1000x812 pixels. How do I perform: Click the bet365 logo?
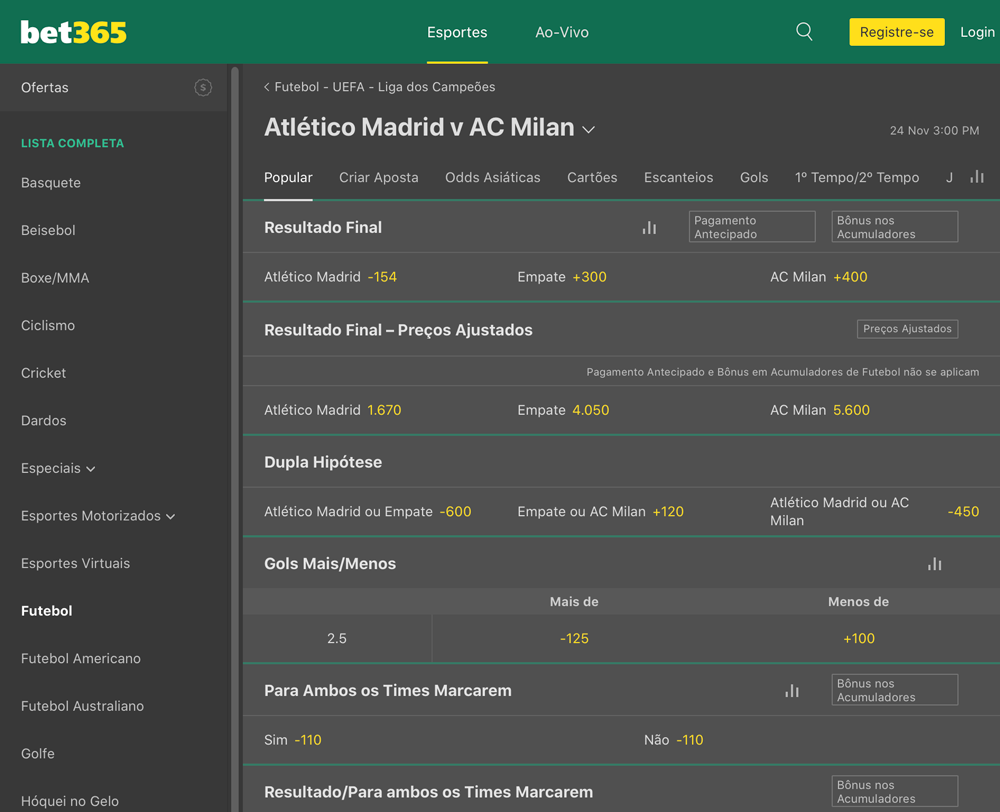pyautogui.click(x=73, y=32)
